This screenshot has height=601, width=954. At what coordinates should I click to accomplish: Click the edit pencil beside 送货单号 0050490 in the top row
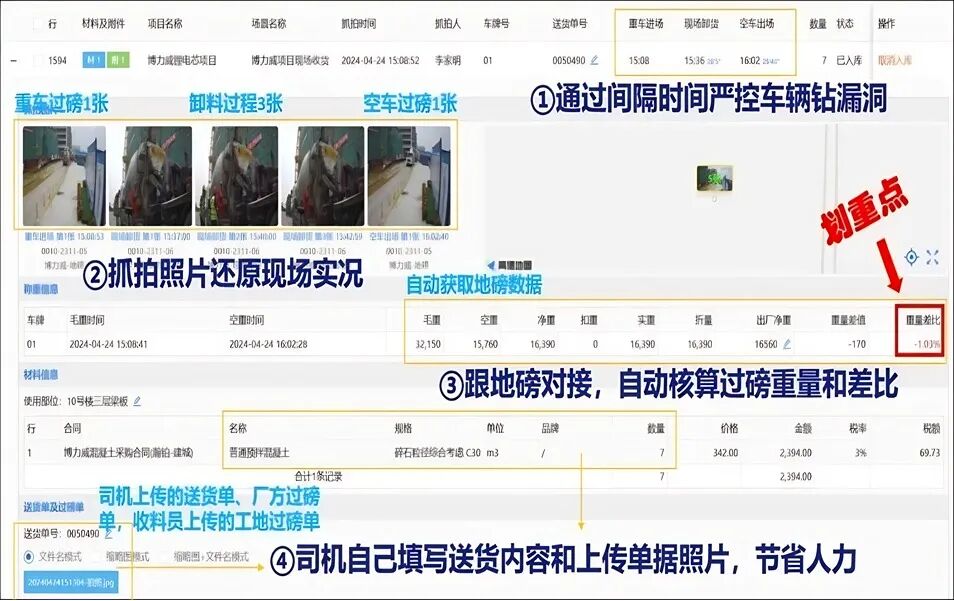tap(595, 61)
